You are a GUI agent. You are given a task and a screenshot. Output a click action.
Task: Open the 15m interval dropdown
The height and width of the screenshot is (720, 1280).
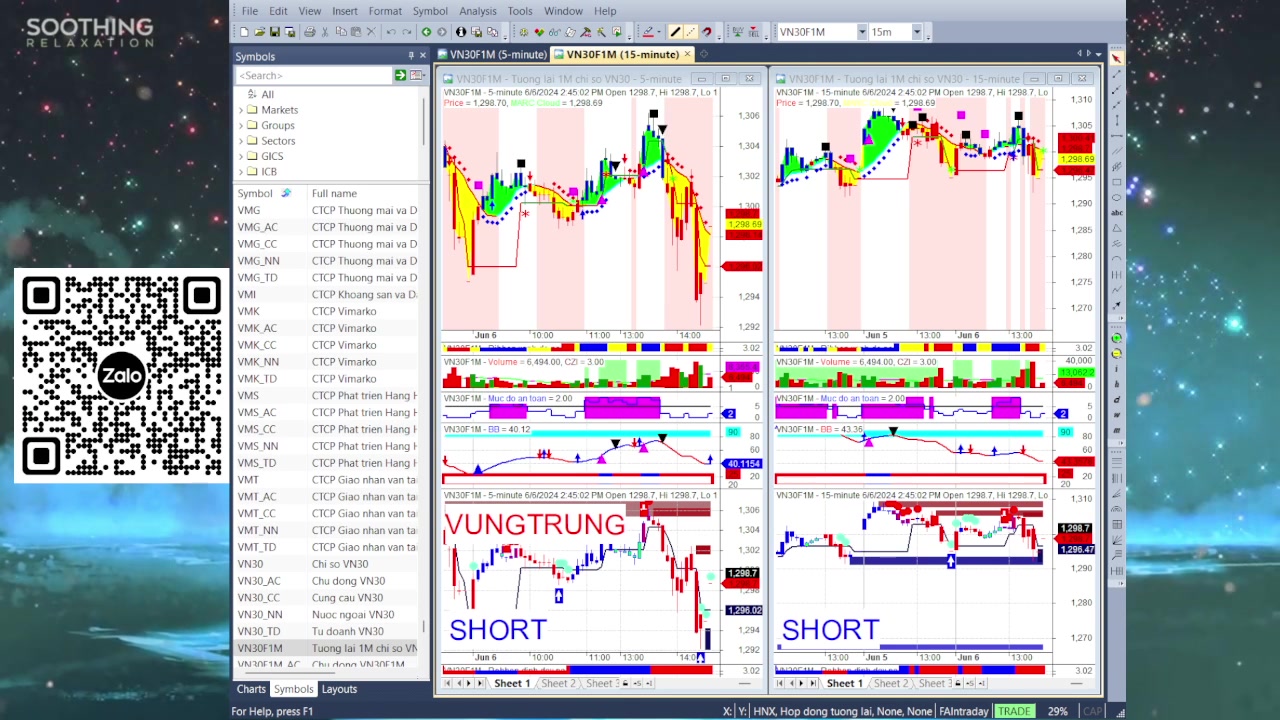pos(917,32)
